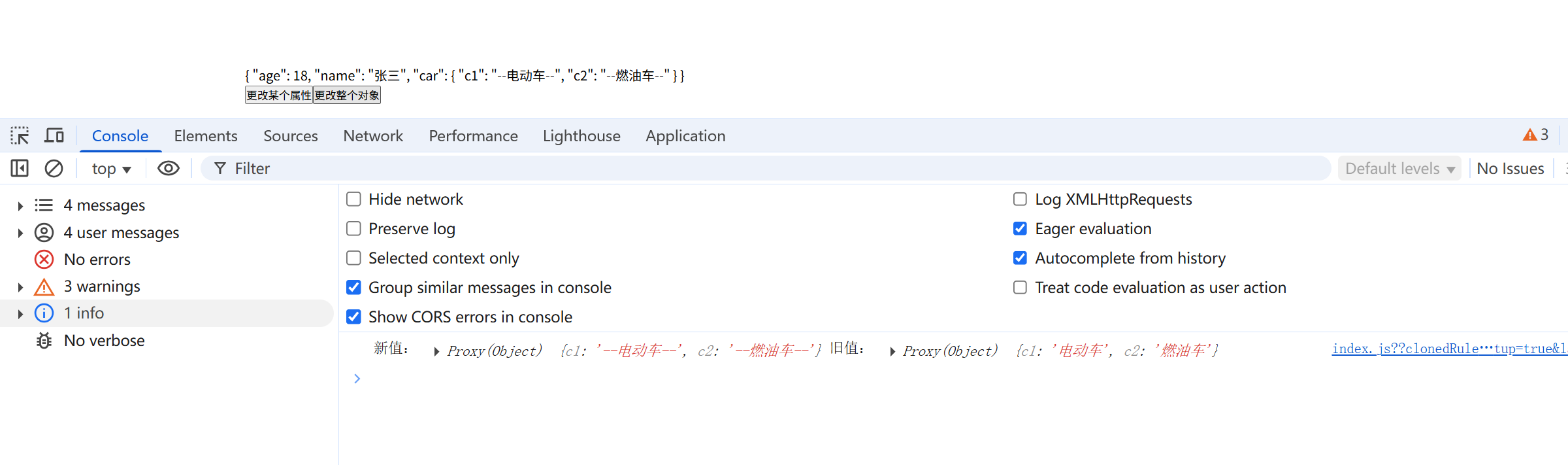The height and width of the screenshot is (465, 1568).
Task: Clear the console with the ban icon
Action: tap(54, 169)
